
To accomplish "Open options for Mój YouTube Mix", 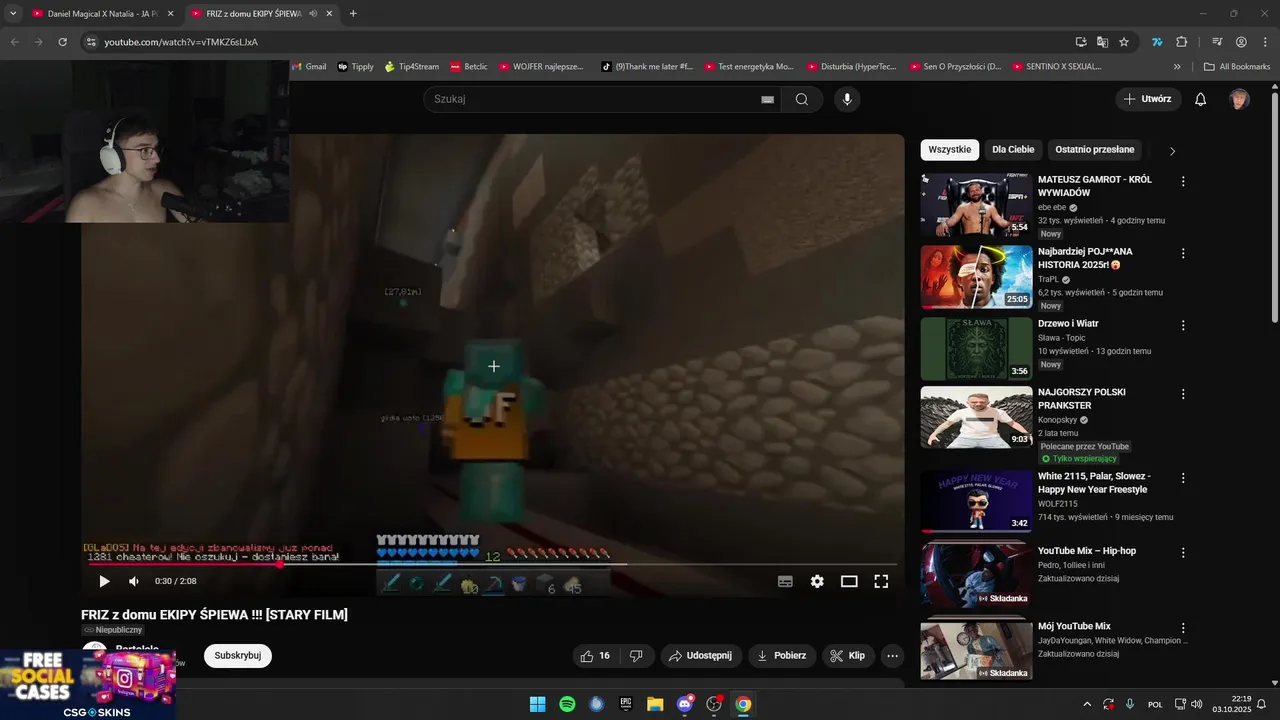I will coord(1183,628).
